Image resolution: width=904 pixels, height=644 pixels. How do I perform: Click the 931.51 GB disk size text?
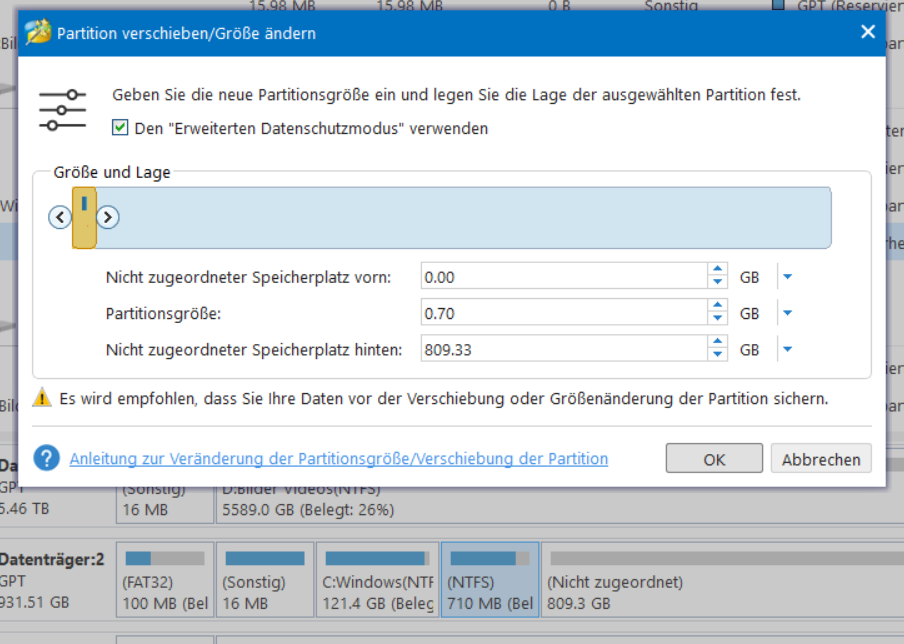pos(35,602)
